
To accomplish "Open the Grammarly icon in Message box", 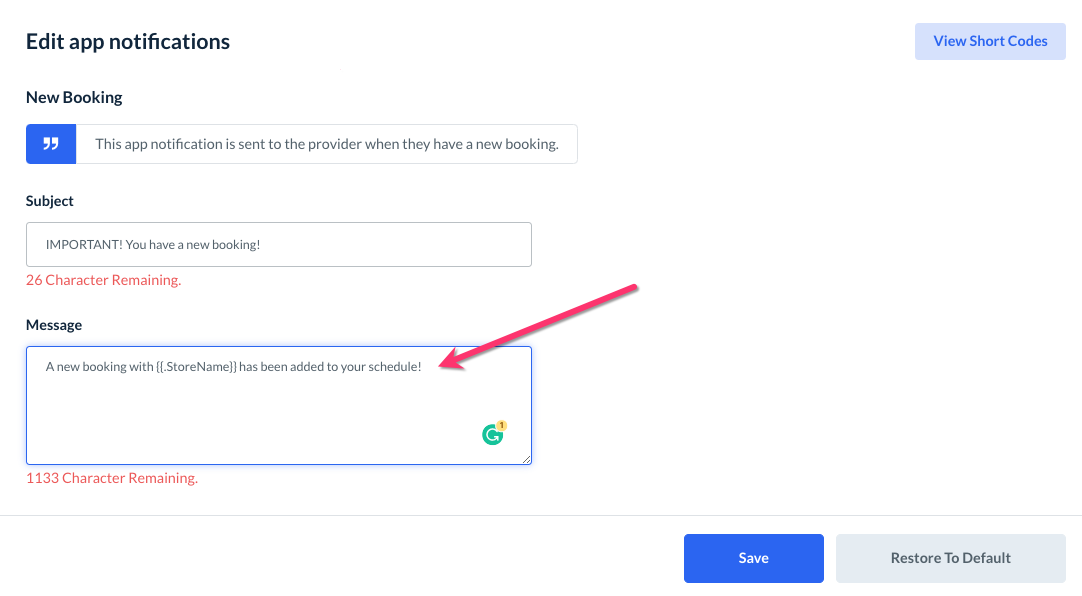I will pos(492,435).
